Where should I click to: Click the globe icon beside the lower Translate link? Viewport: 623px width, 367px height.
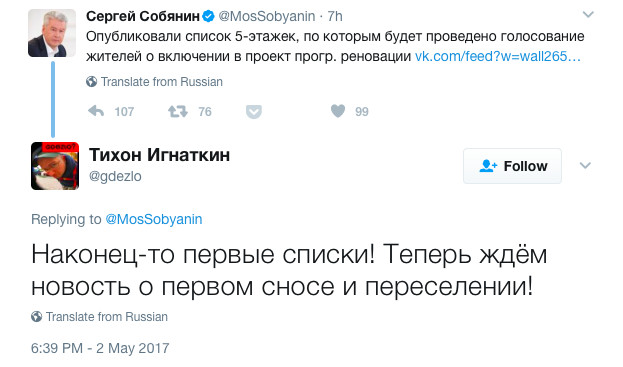pyautogui.click(x=37, y=317)
